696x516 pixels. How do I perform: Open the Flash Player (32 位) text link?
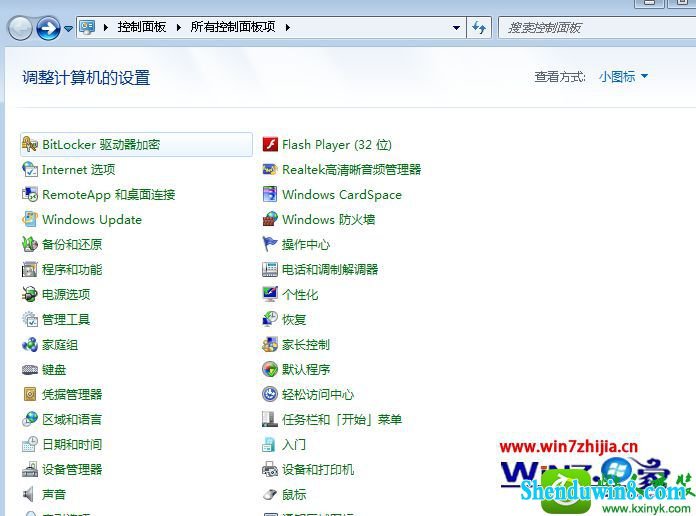tap(337, 145)
